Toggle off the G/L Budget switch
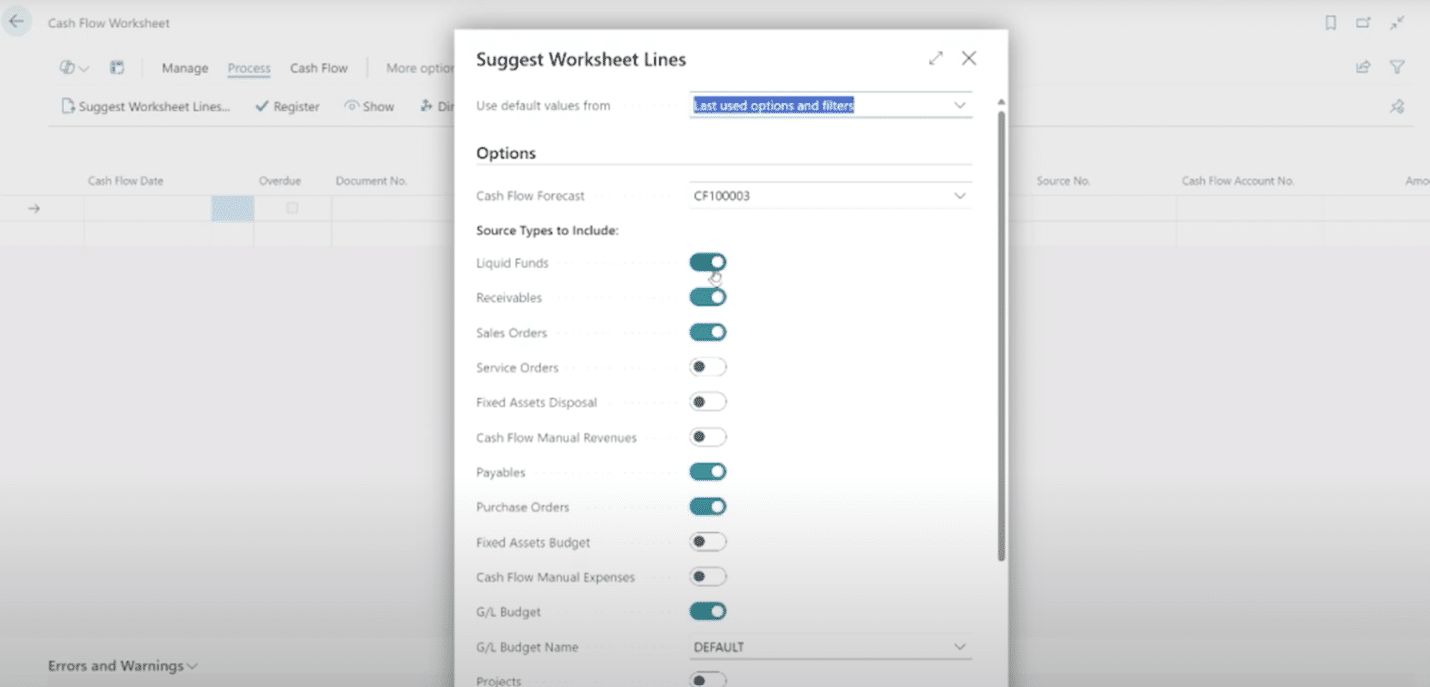1430x687 pixels. coord(708,612)
